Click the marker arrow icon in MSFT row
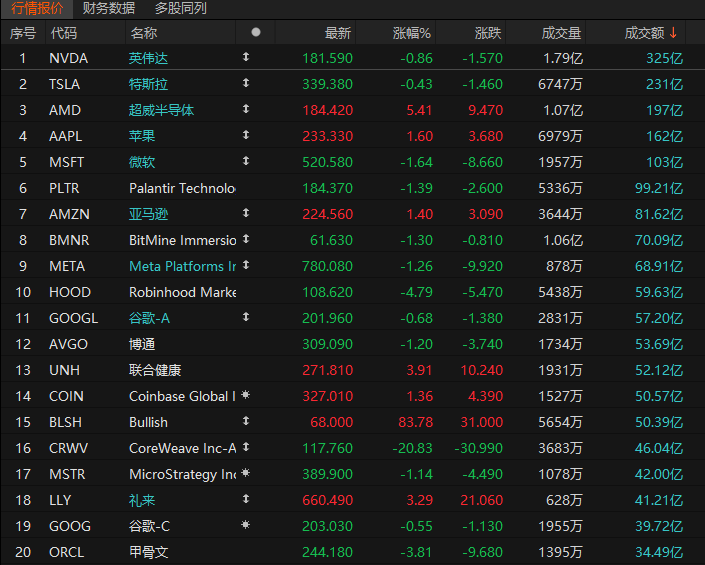 (246, 161)
